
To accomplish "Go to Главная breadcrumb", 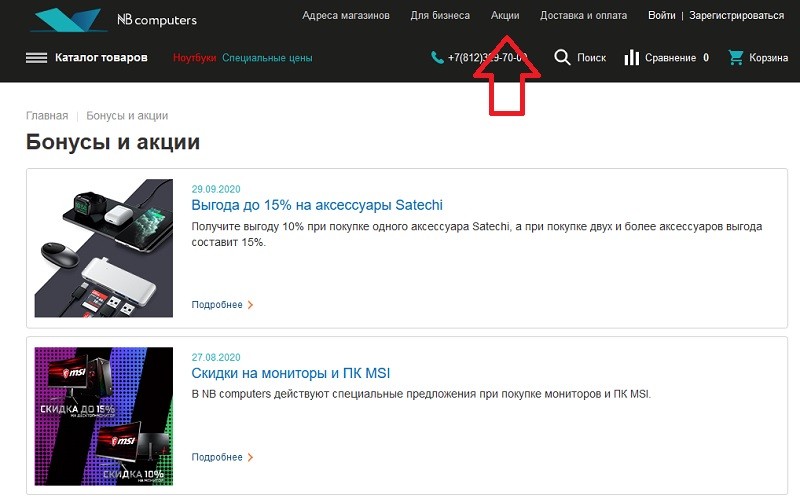I will click(47, 116).
